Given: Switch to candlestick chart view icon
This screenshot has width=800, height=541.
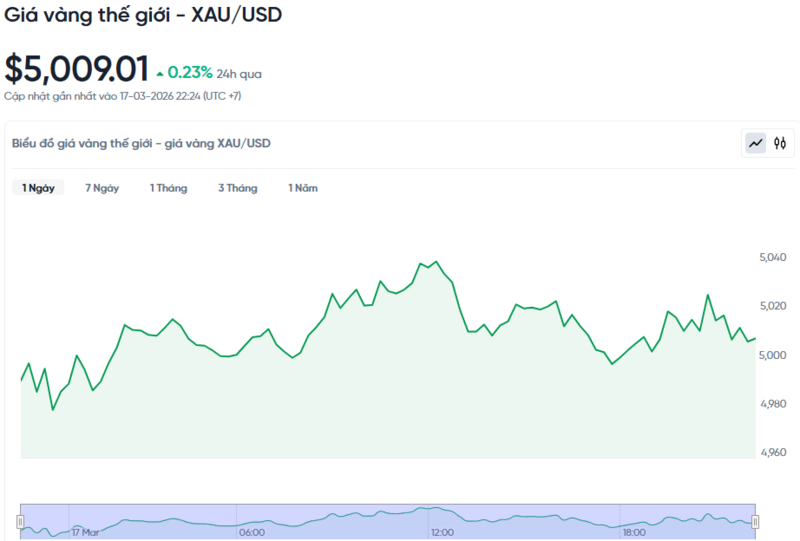Looking at the screenshot, I should (780, 144).
